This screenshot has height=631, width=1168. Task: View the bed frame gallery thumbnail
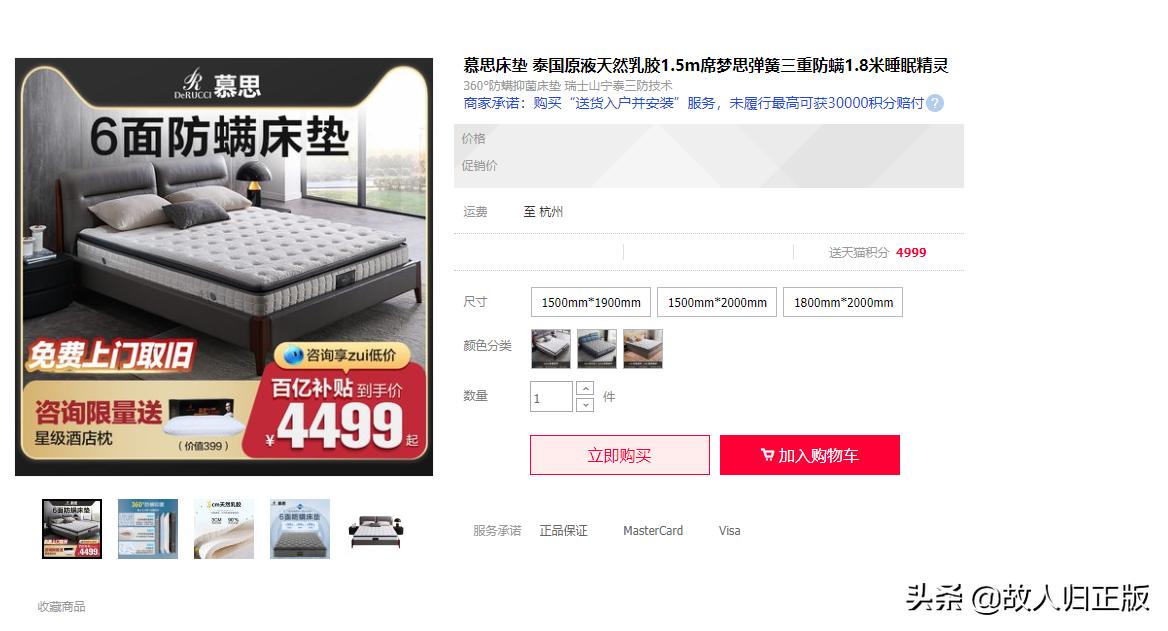(376, 529)
